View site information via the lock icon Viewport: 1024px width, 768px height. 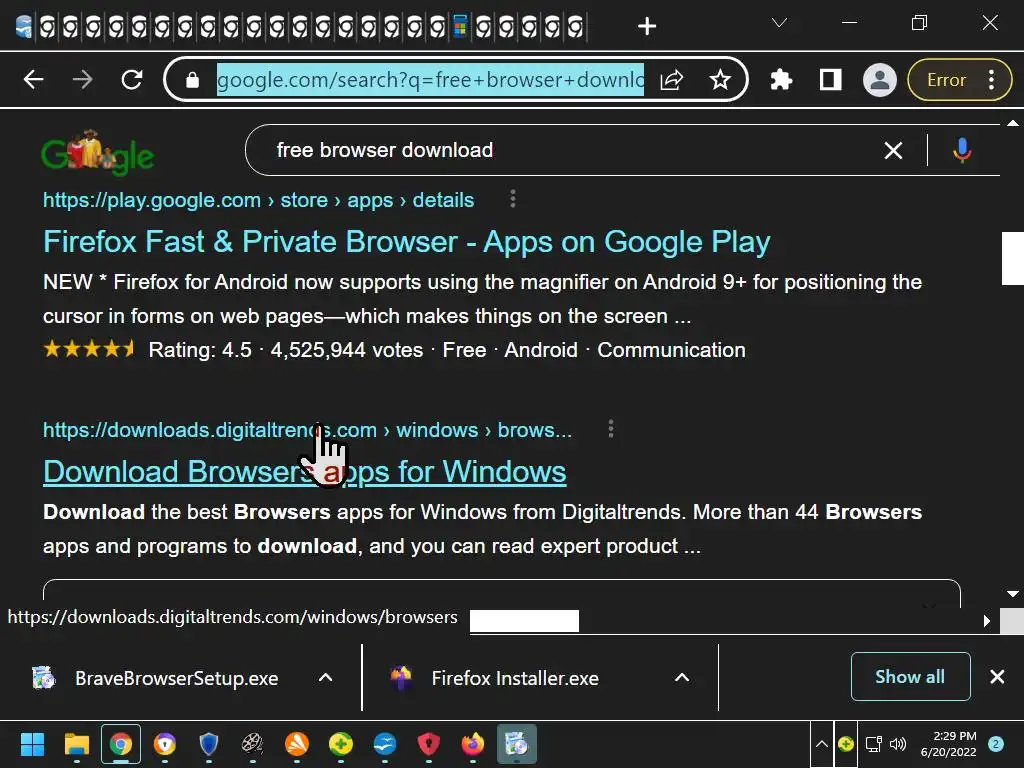click(192, 80)
